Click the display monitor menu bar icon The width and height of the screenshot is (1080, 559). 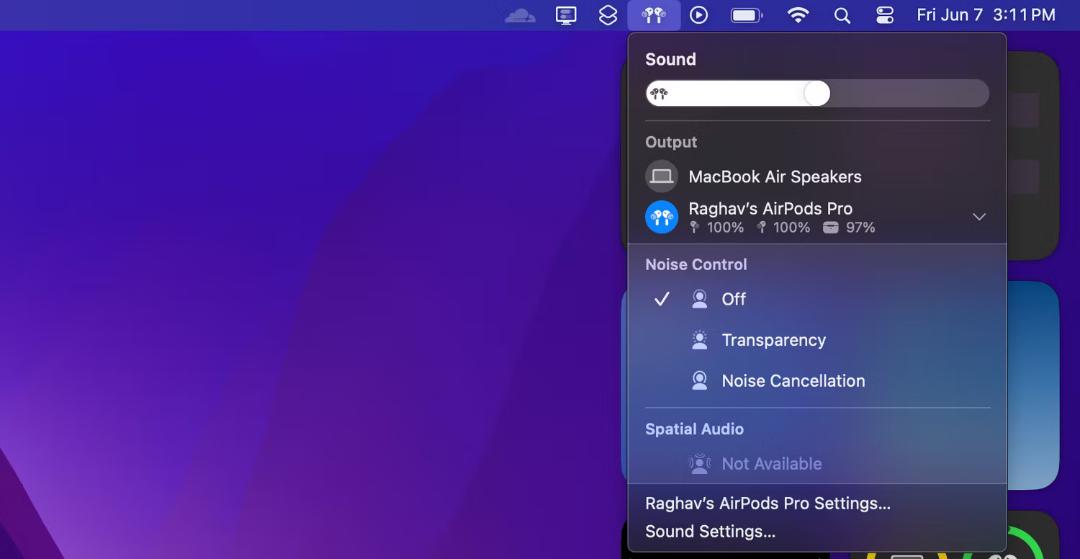[x=566, y=15]
